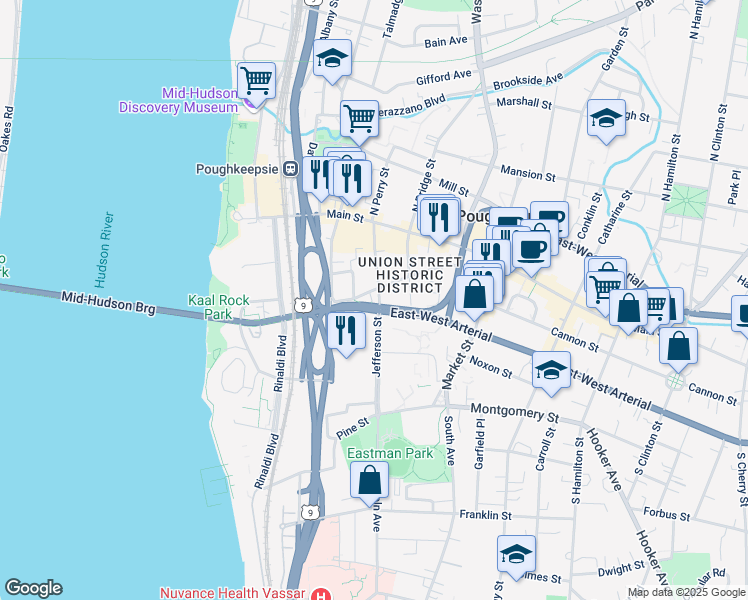Click the school marker south of Franklin St
This screenshot has height=600, width=748.
click(516, 555)
